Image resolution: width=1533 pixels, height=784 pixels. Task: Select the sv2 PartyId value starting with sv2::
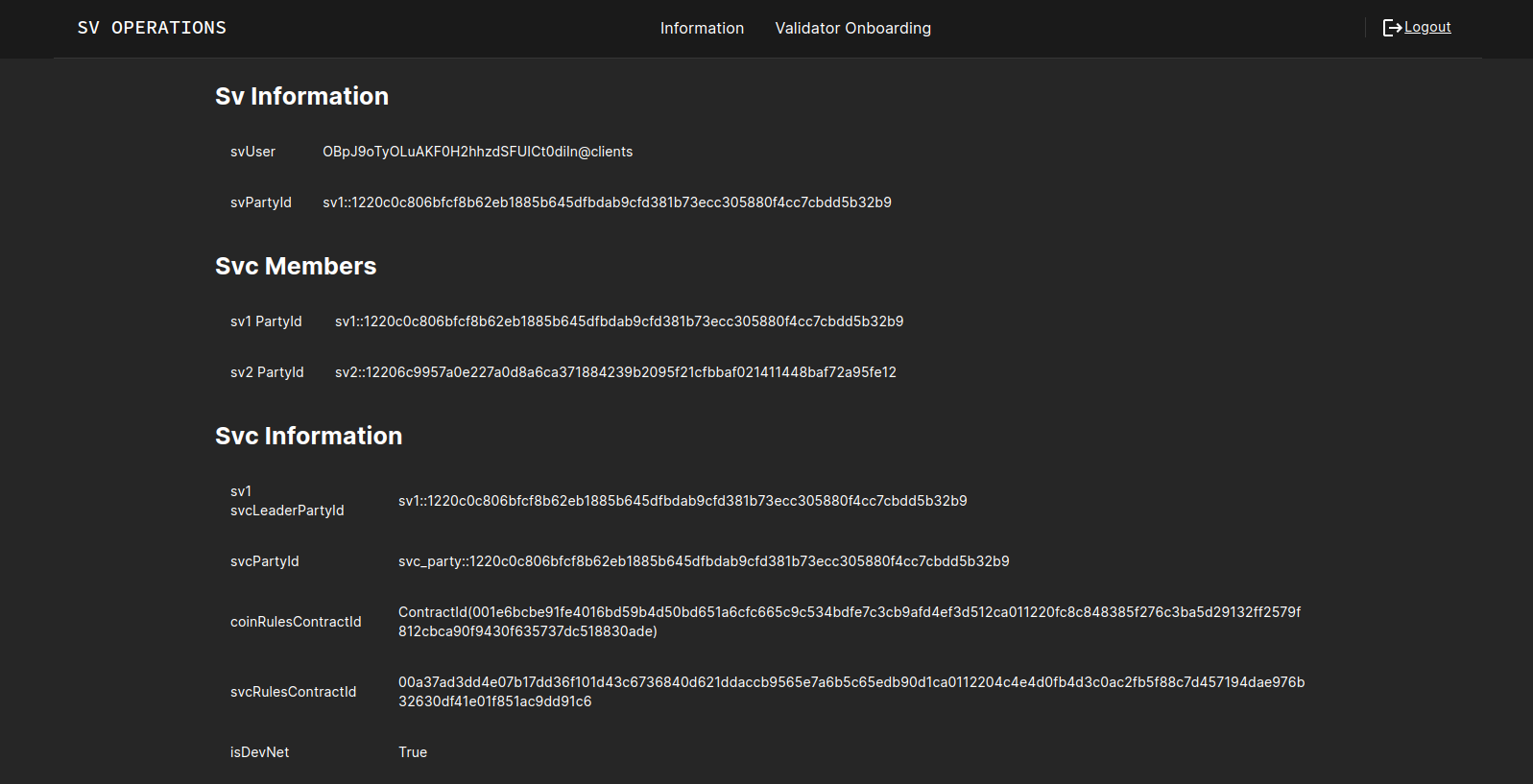(x=615, y=372)
